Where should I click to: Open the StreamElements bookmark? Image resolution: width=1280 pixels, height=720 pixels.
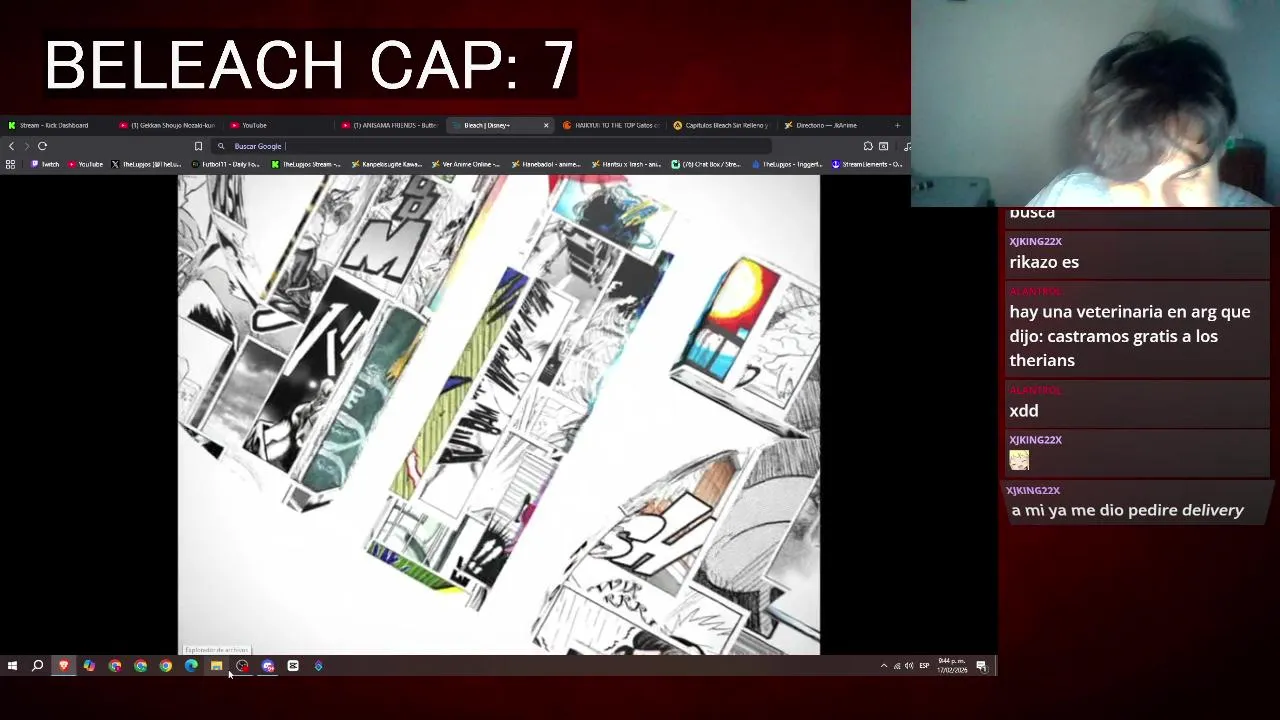[x=867, y=164]
